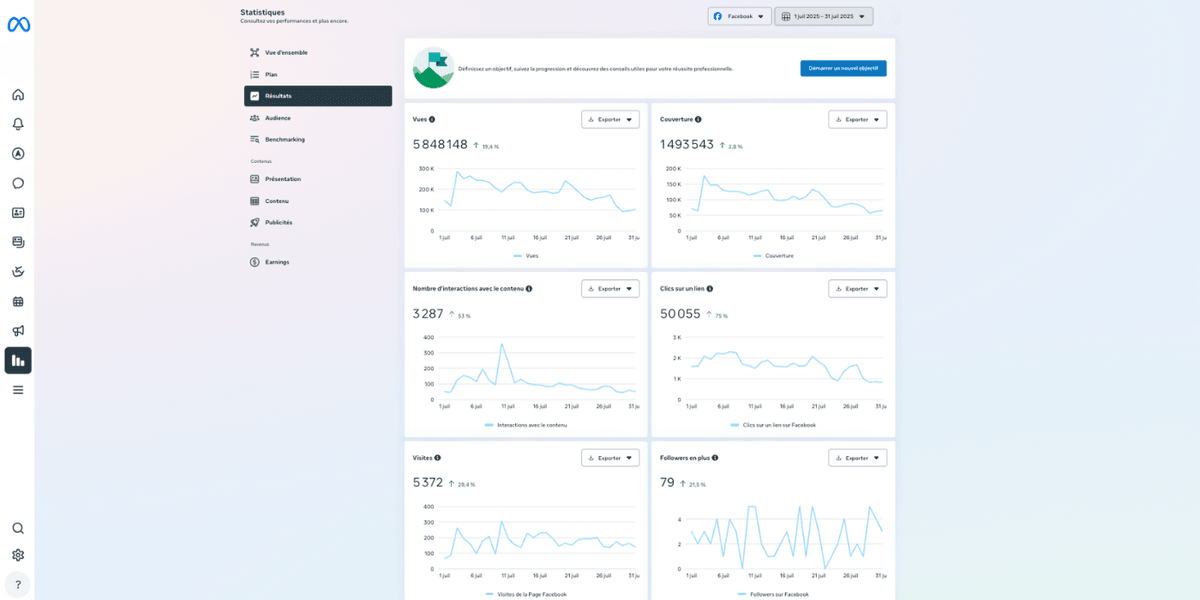The image size is (1200, 600).
Task: Select Benchmarking in the statistics menu
Action: 284,139
